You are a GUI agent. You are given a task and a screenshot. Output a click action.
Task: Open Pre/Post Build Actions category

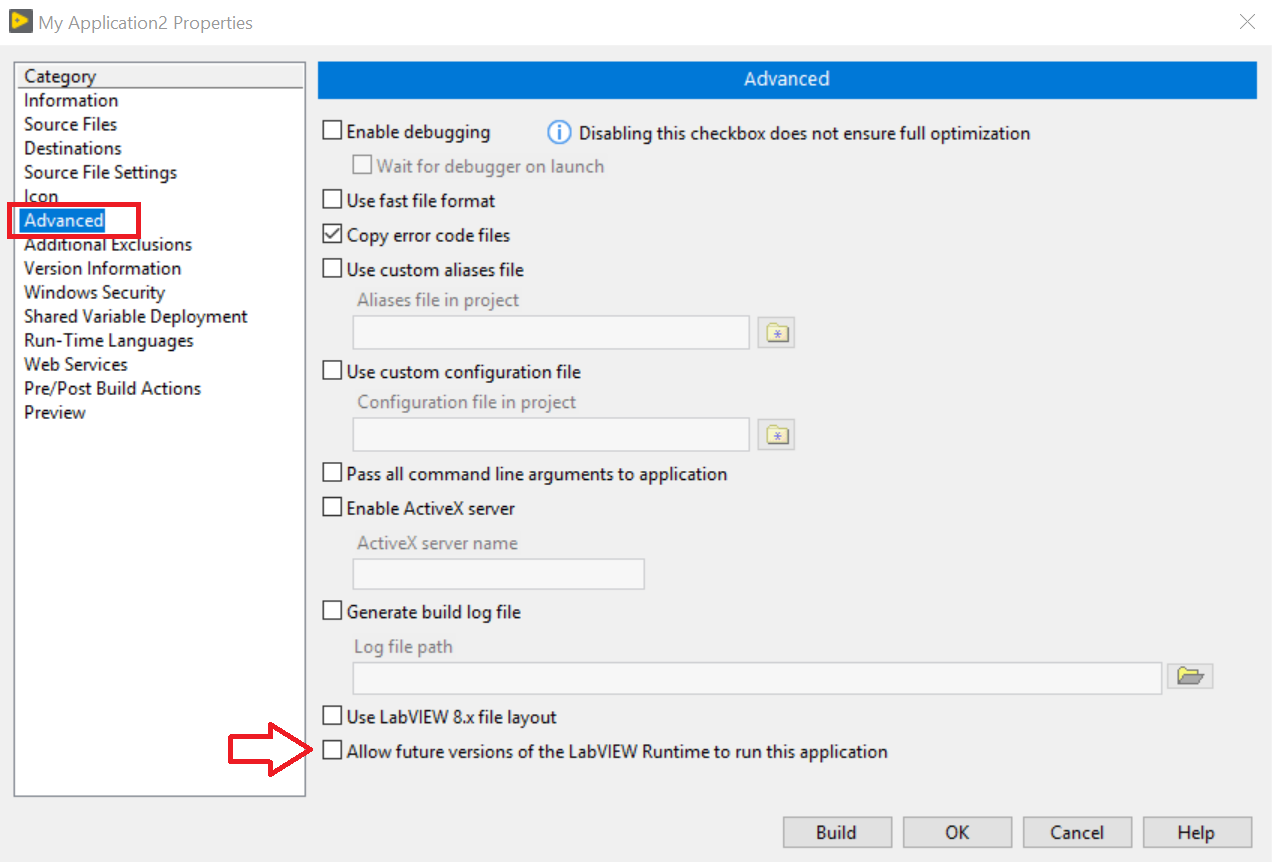pyautogui.click(x=112, y=388)
